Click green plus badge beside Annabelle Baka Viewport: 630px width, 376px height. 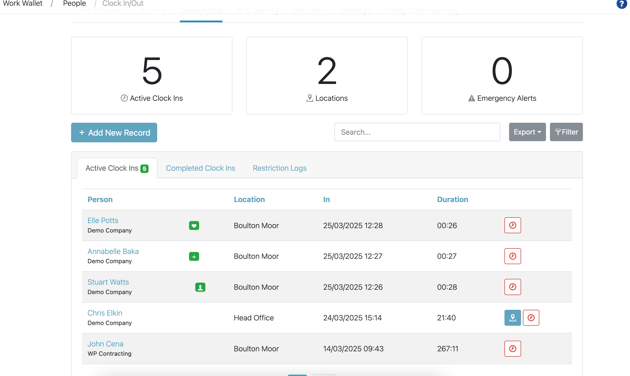194,256
